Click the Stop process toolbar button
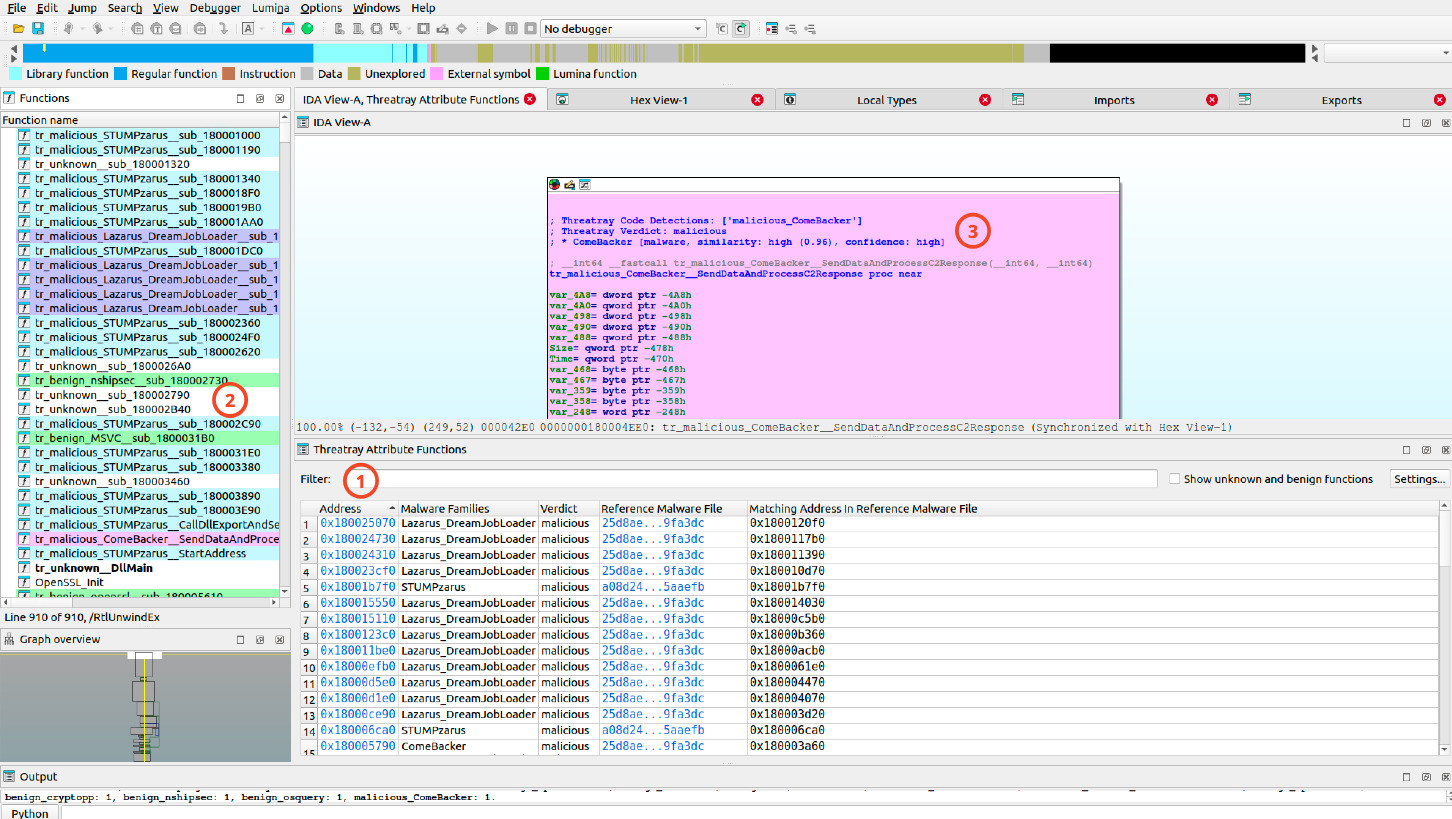Screen dimensions: 1452x819 531,29
